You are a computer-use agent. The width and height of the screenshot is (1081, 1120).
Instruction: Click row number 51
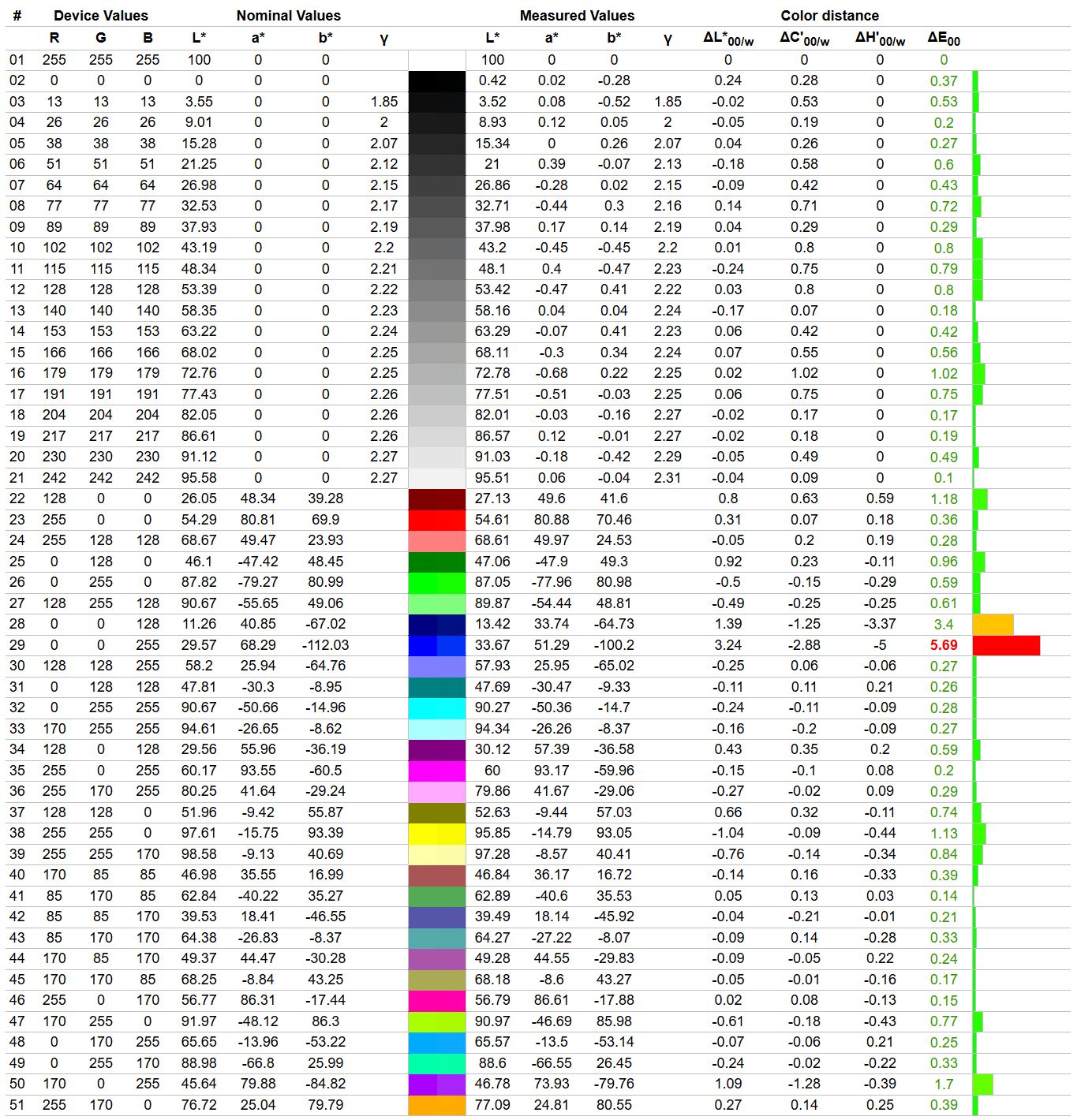(x=17, y=1105)
